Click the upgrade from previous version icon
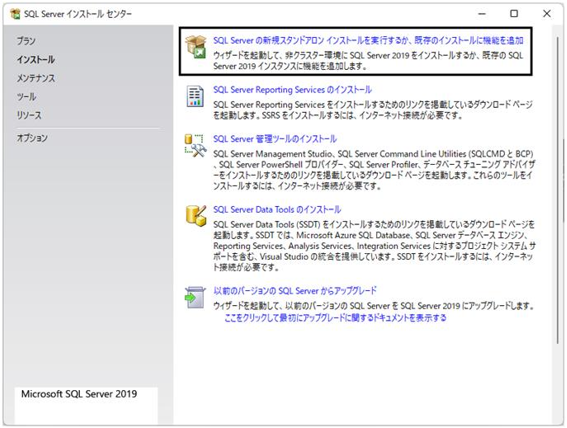 195,297
